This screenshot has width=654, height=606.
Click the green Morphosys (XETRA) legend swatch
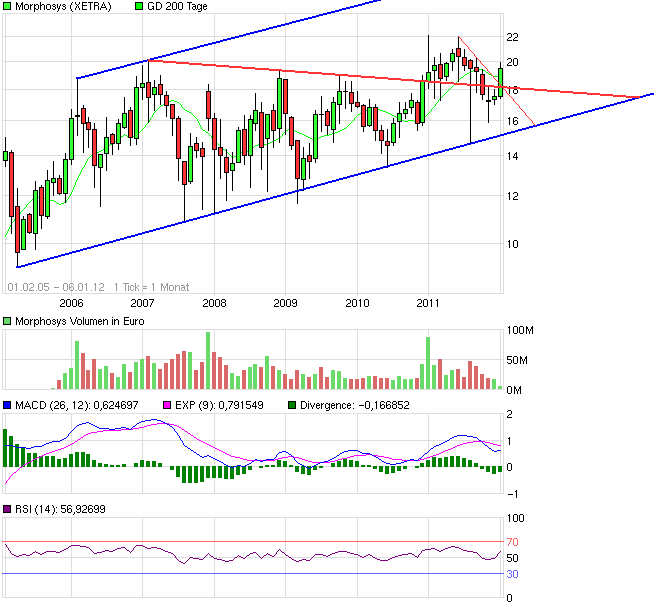[x=7, y=6]
